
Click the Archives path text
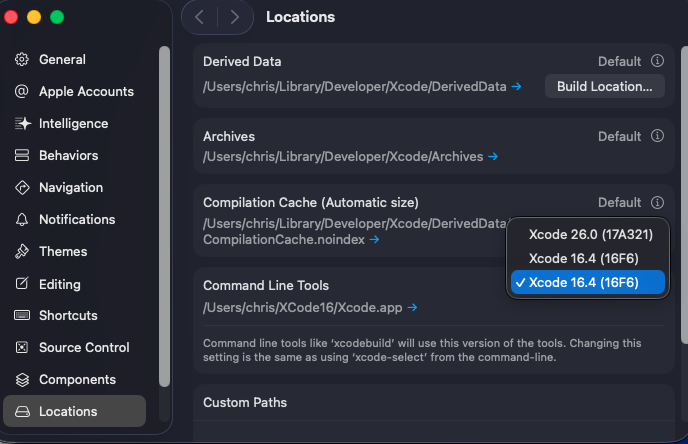pos(343,156)
